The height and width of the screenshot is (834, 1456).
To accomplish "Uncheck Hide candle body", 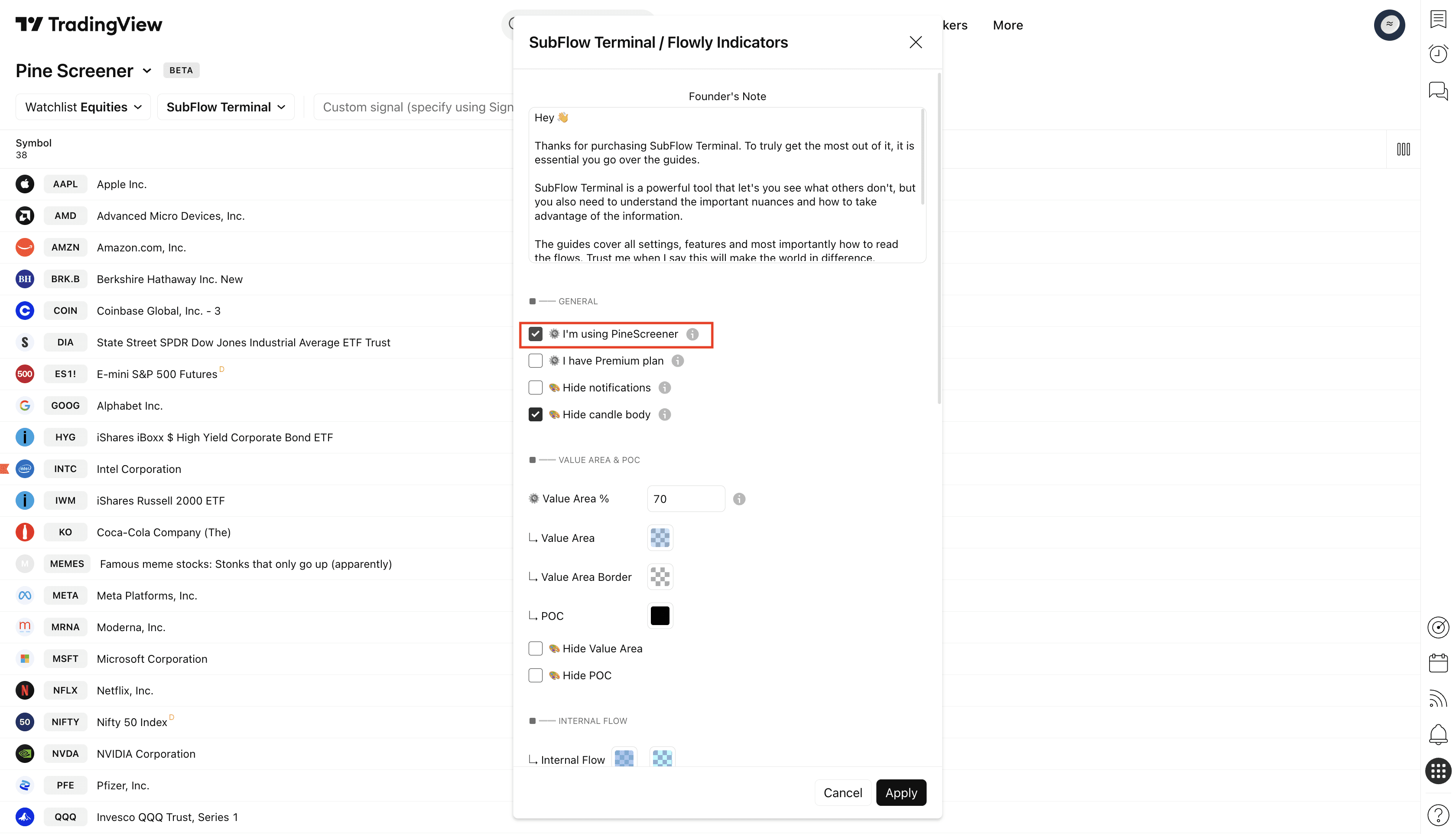I will [535, 415].
